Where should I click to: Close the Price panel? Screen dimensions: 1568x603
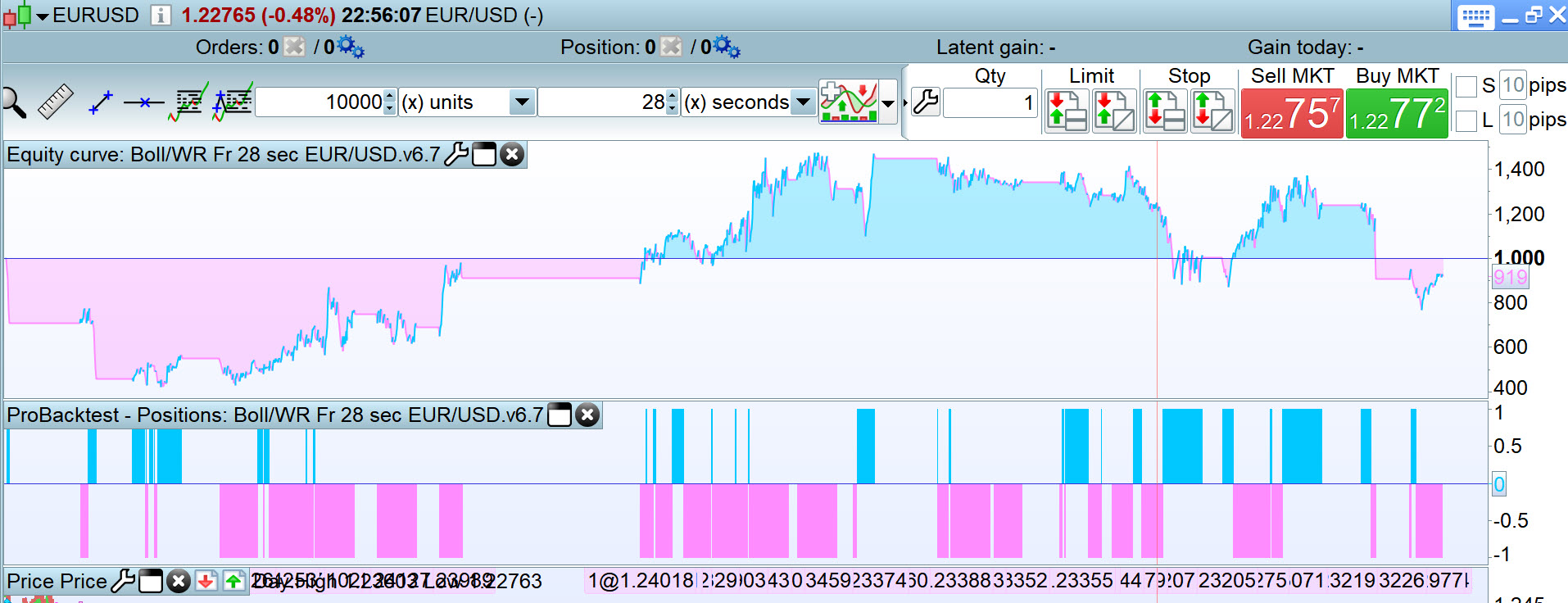[x=179, y=581]
